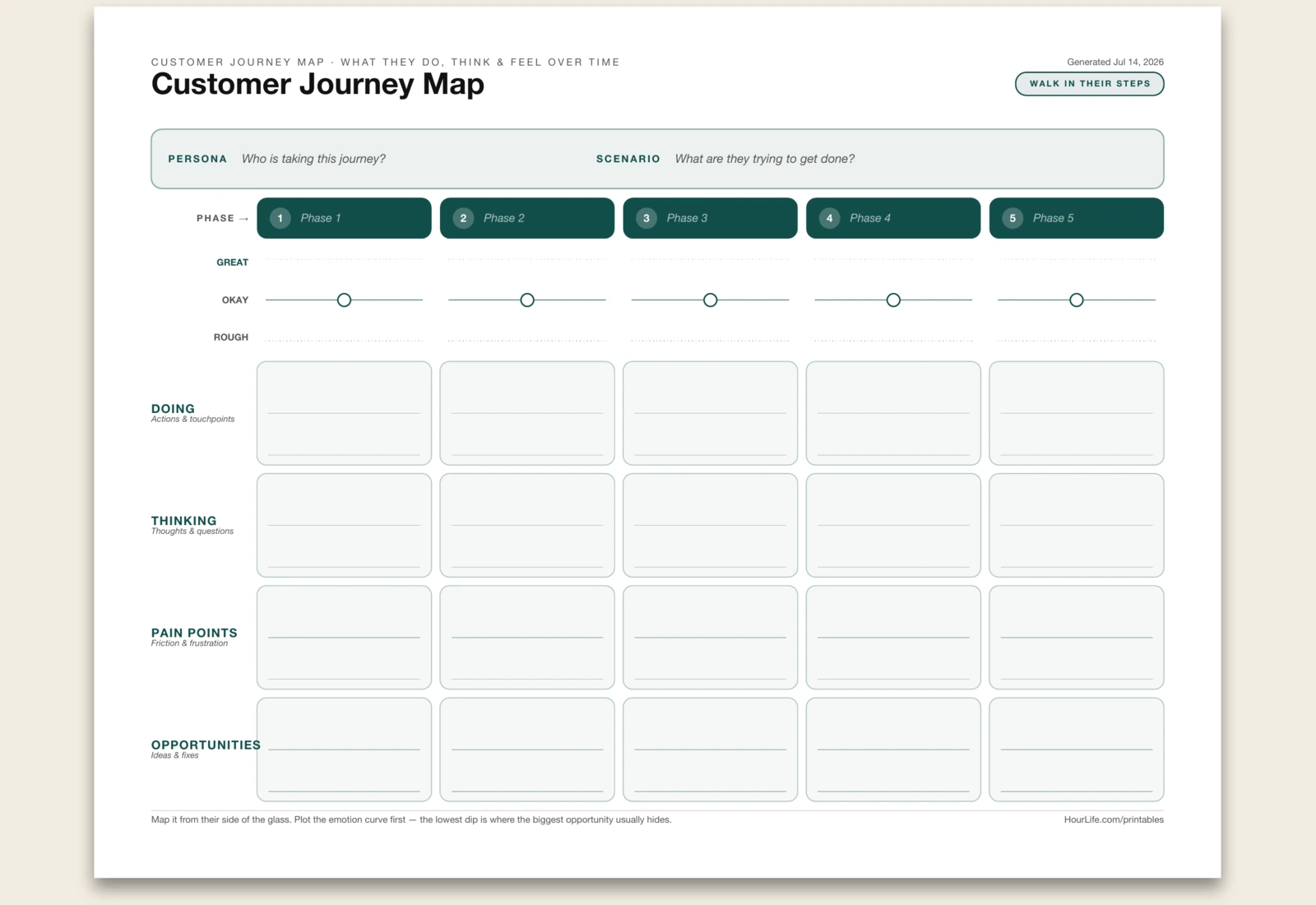The width and height of the screenshot is (1316, 905).
Task: Click the Thinking box under Phase 1
Action: (x=344, y=525)
